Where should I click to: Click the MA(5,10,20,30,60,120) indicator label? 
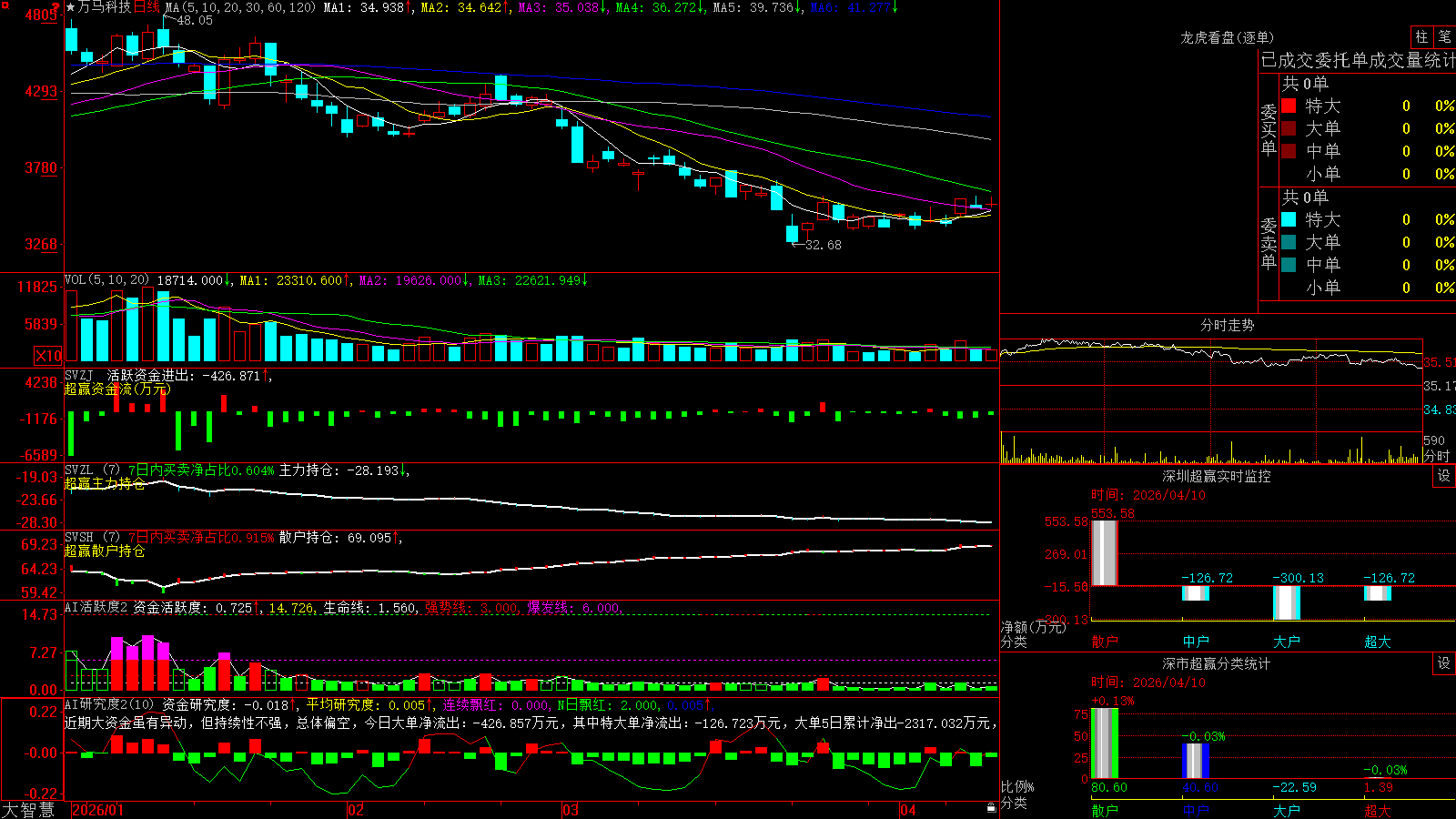240,7
